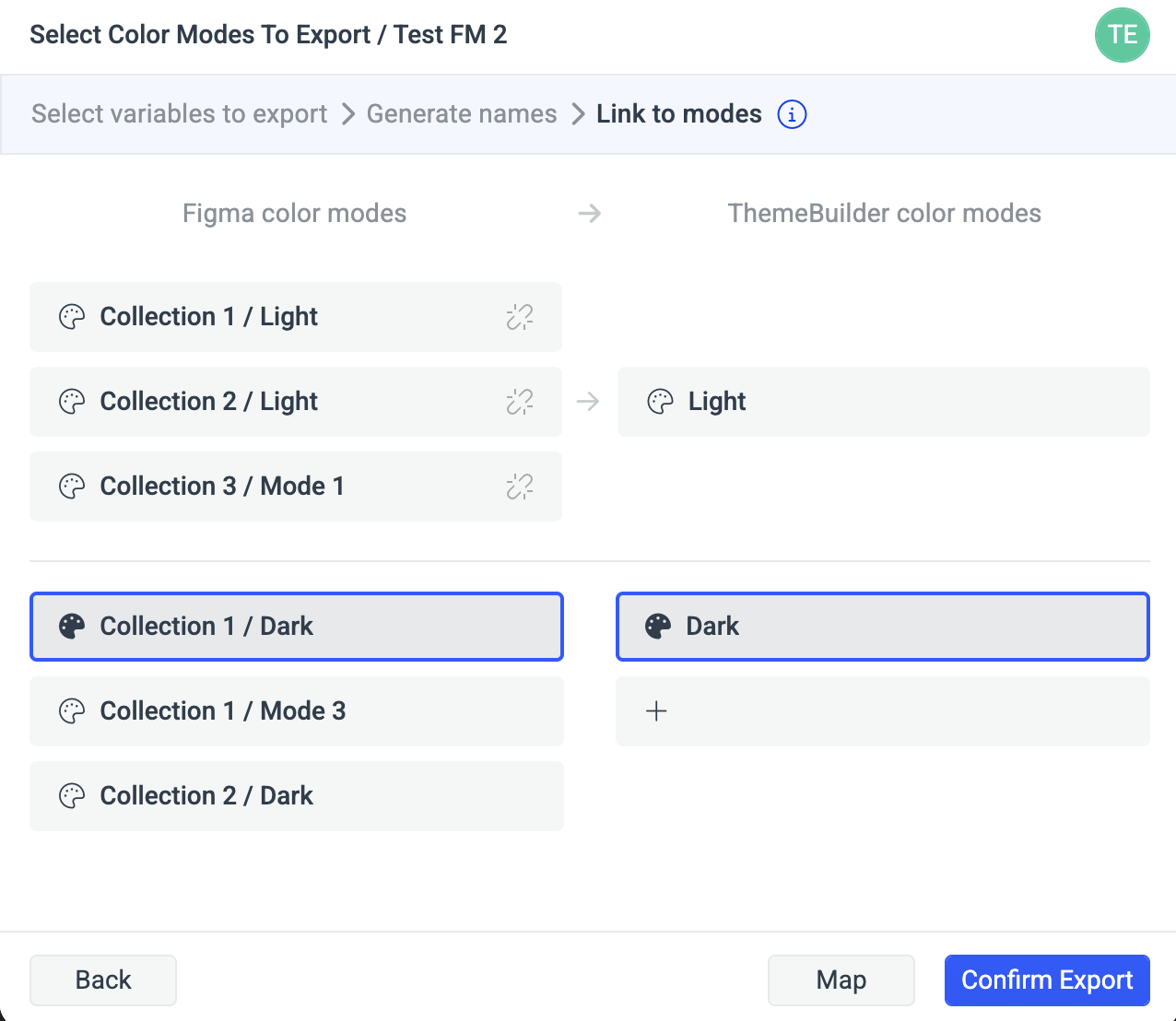The image size is (1176, 1021).
Task: Go back using the Back button
Action: coord(102,980)
